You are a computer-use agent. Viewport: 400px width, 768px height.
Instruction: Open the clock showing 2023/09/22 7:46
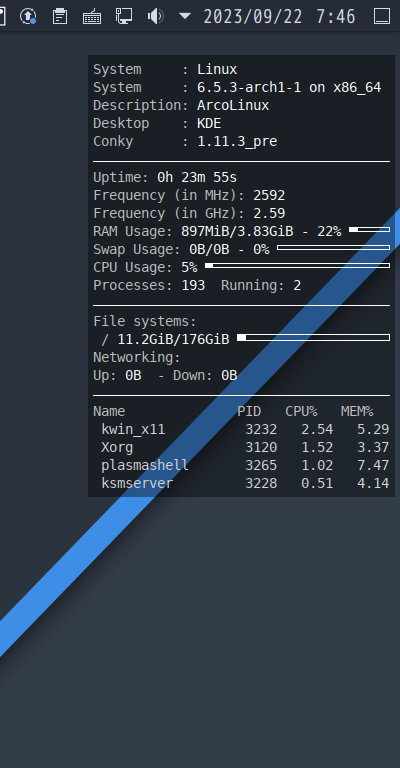[x=279, y=17]
